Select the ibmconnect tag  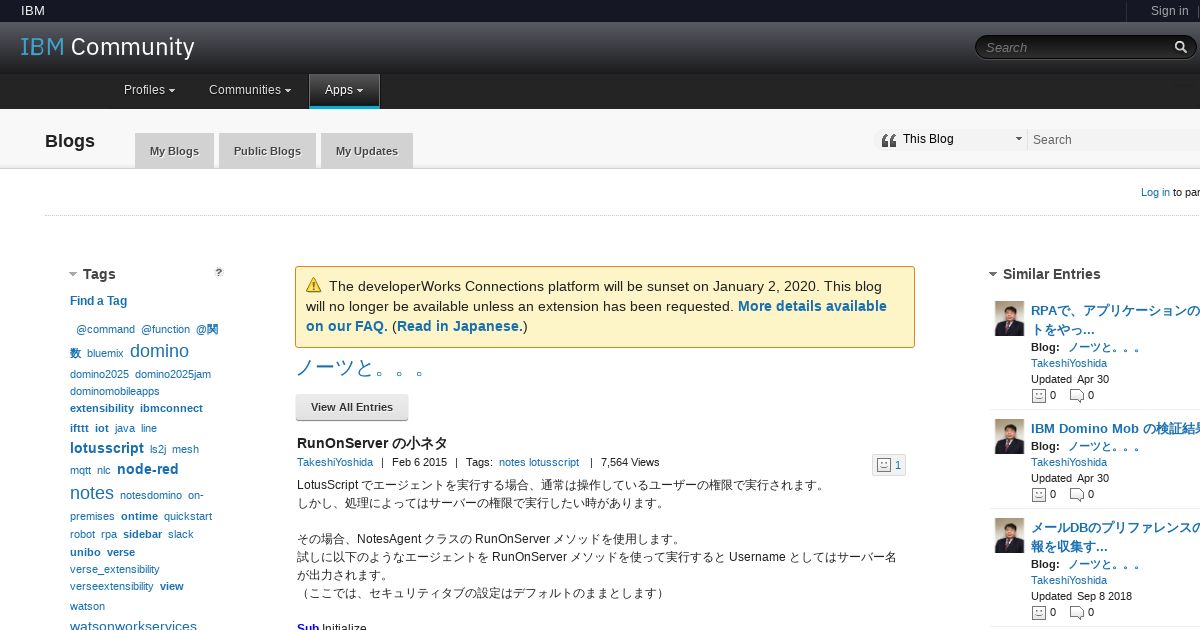(x=171, y=408)
